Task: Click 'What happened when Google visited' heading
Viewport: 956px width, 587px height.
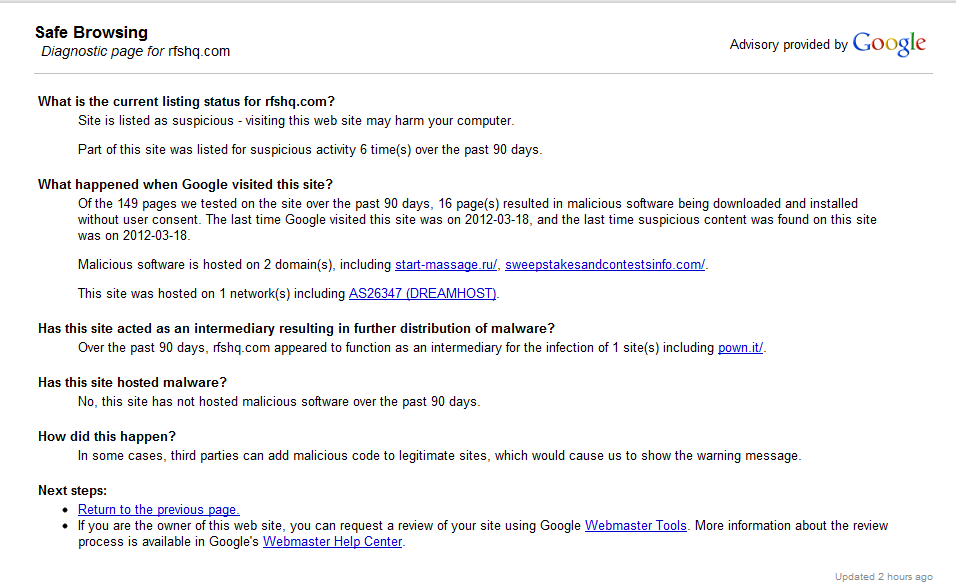Action: [185, 185]
